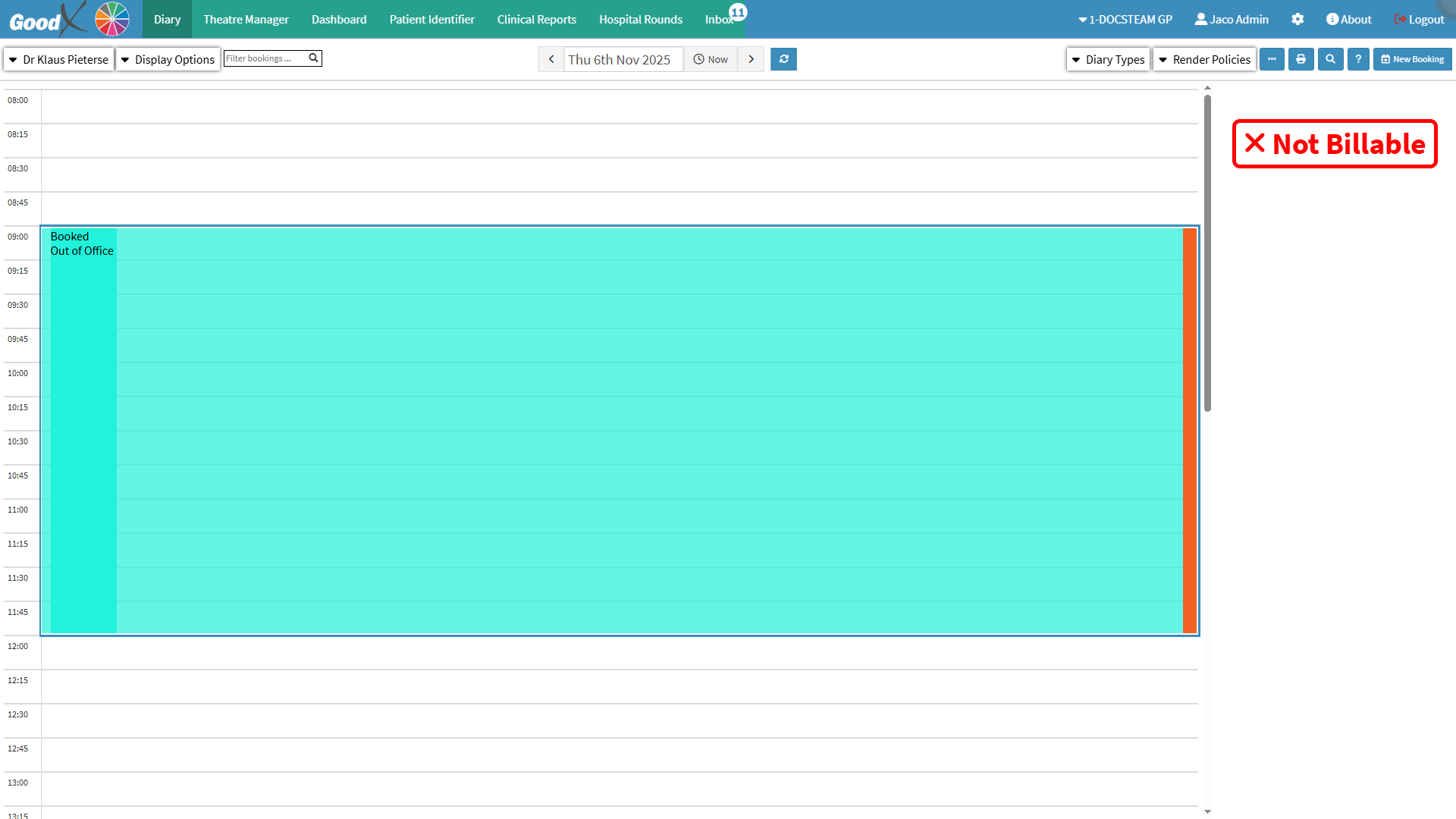Open the help question mark button

pyautogui.click(x=1358, y=59)
